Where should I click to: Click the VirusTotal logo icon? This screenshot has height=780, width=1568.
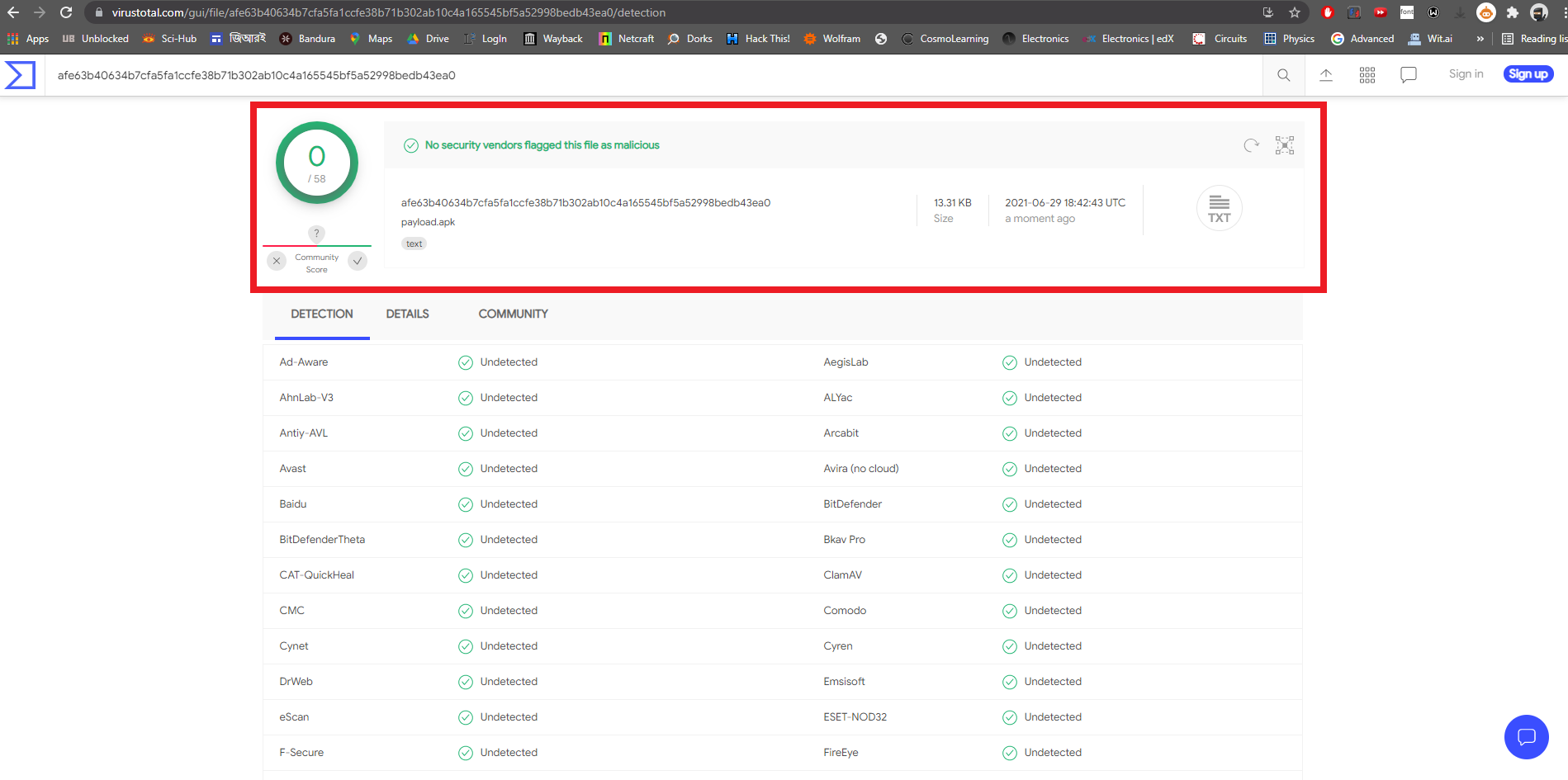coord(21,75)
